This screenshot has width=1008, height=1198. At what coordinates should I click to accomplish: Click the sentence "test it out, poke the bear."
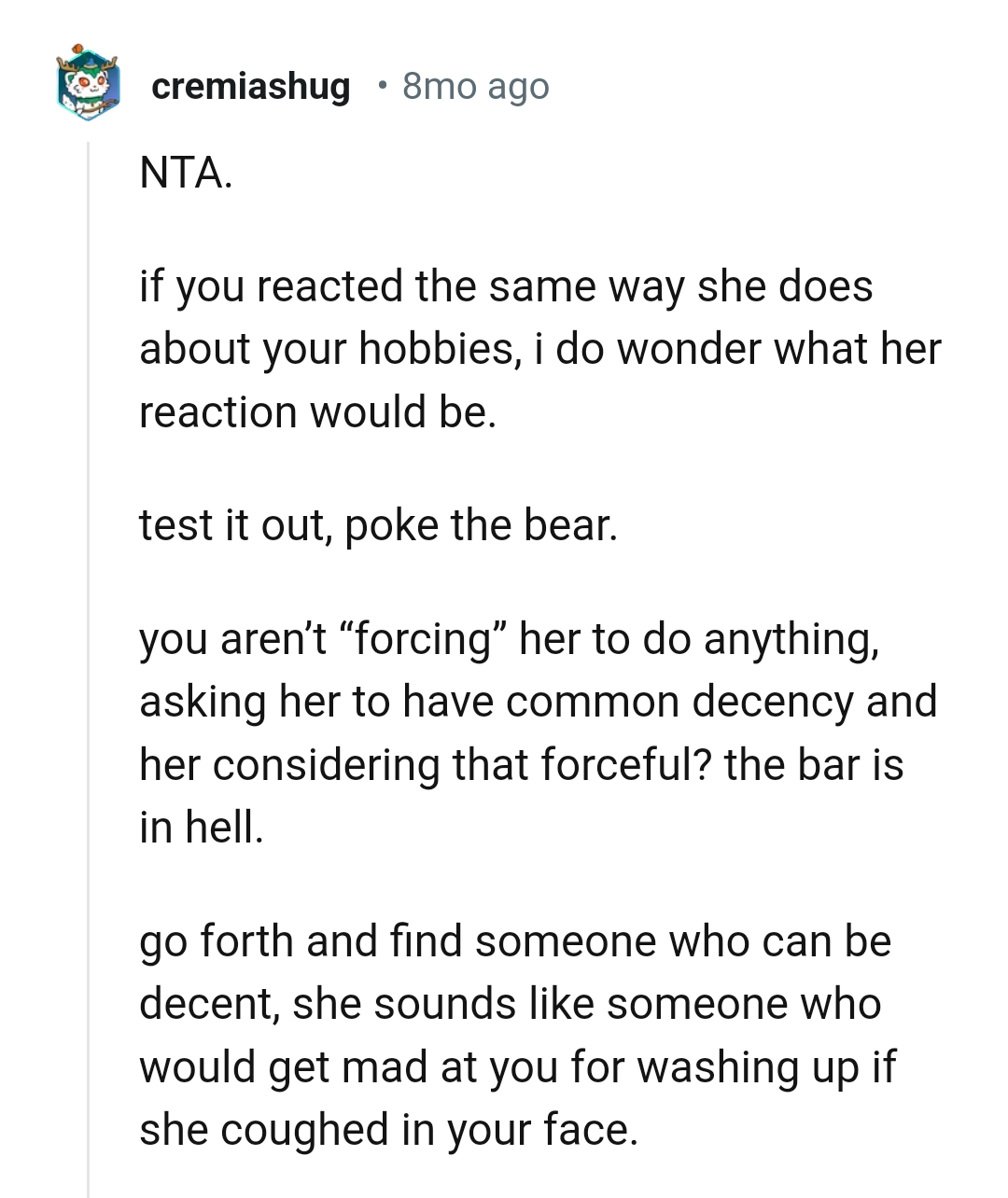378,525
